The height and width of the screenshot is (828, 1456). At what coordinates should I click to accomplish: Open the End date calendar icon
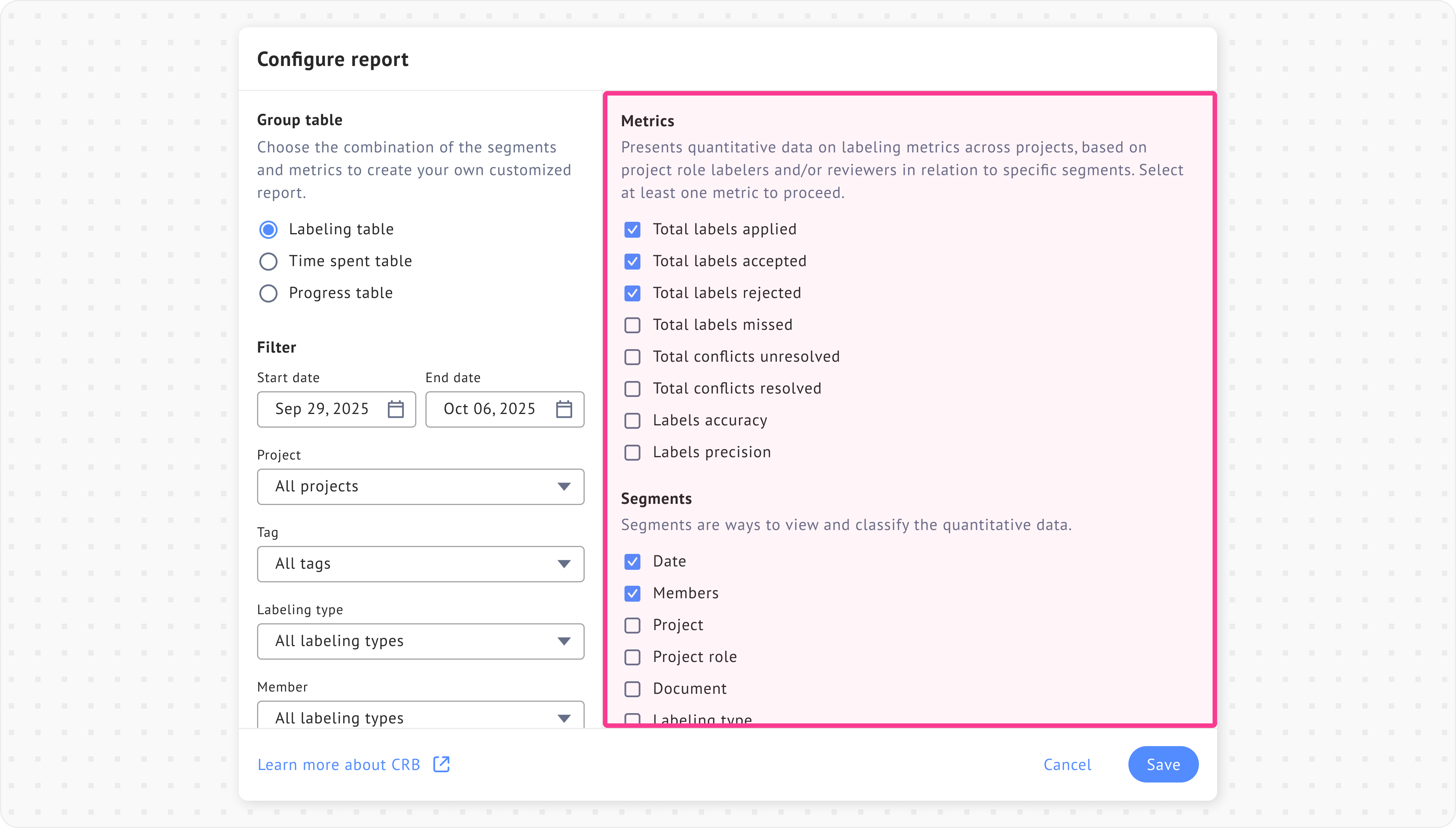(563, 409)
